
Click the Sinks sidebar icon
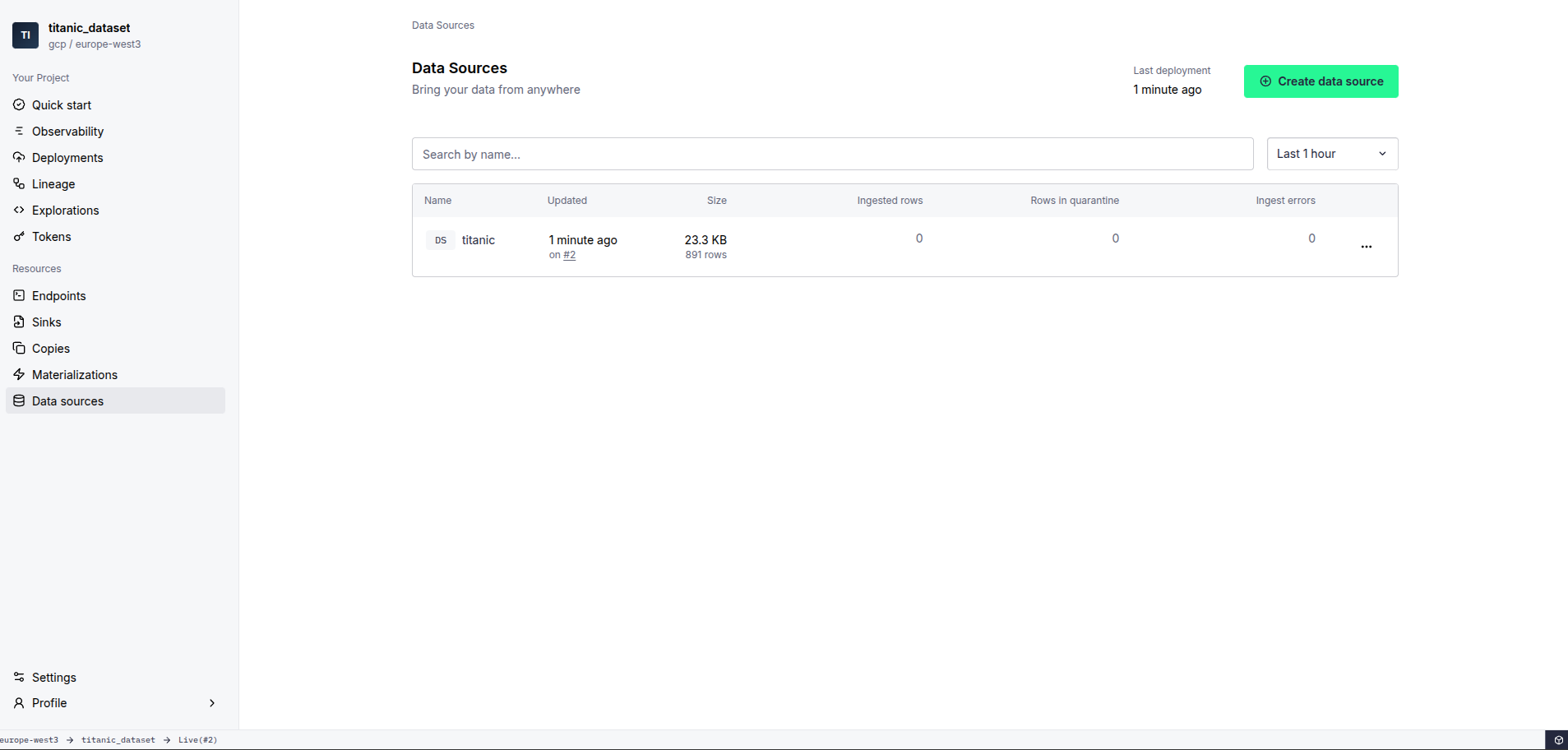pos(20,322)
